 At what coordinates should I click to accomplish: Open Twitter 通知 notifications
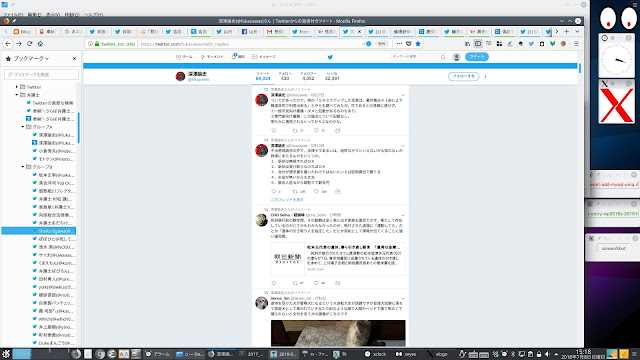pos(238,57)
